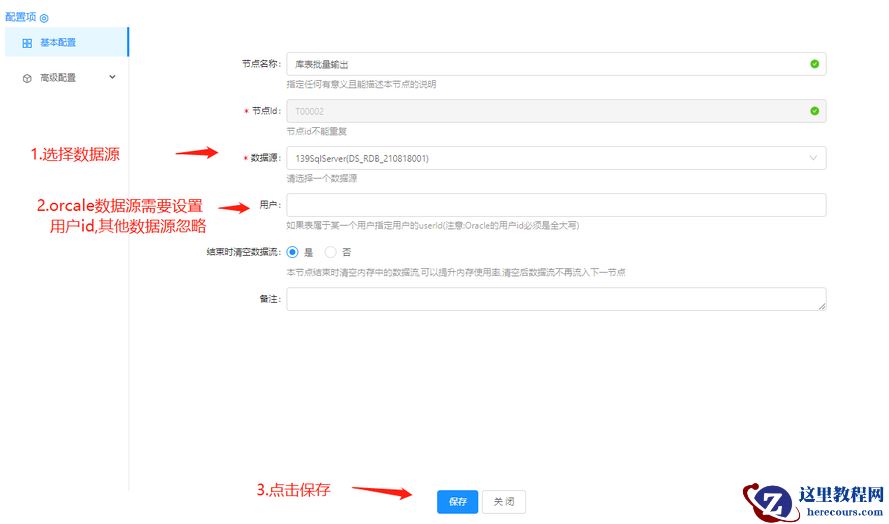Click the 关闭 button
The height and width of the screenshot is (524, 889).
(x=503, y=502)
